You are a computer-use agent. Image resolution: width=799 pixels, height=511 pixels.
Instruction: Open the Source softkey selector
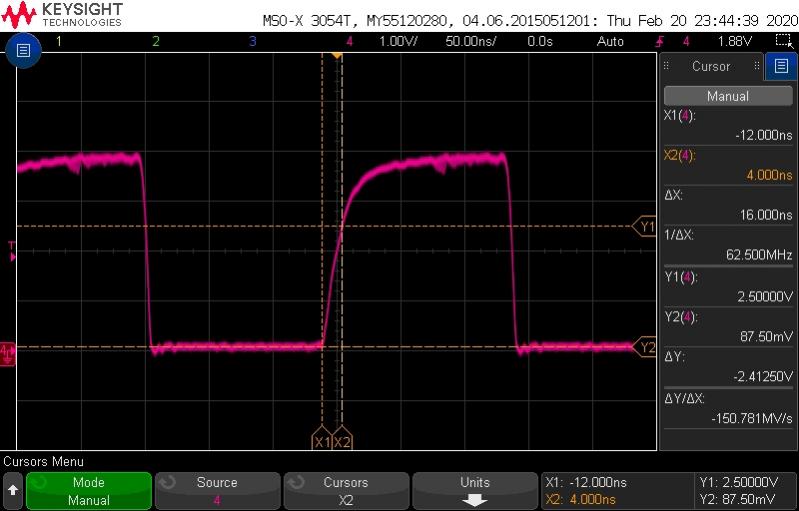(216, 491)
